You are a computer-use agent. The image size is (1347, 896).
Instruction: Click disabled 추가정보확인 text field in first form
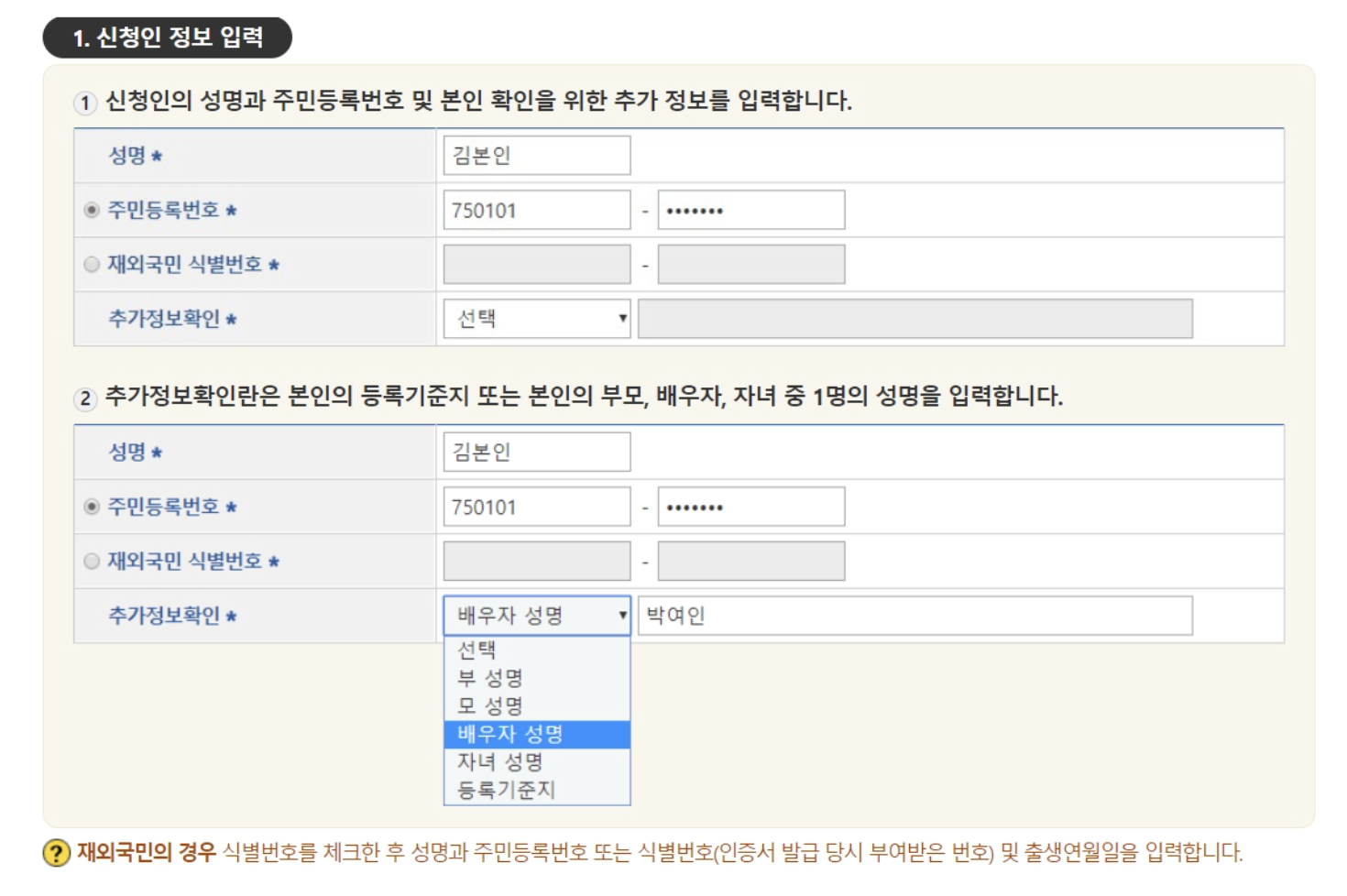[x=915, y=319]
